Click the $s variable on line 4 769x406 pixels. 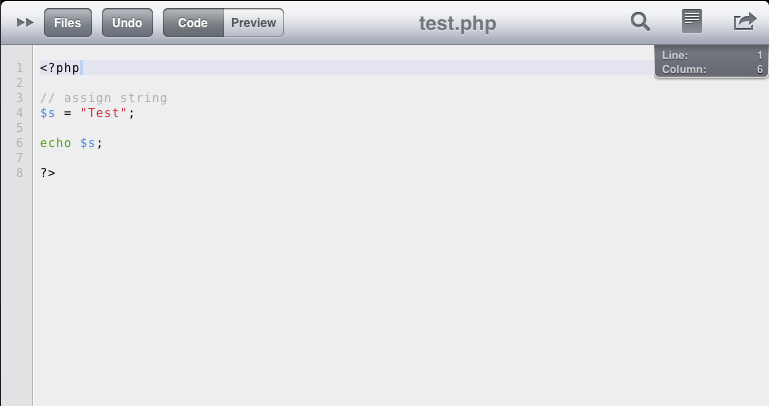click(48, 113)
